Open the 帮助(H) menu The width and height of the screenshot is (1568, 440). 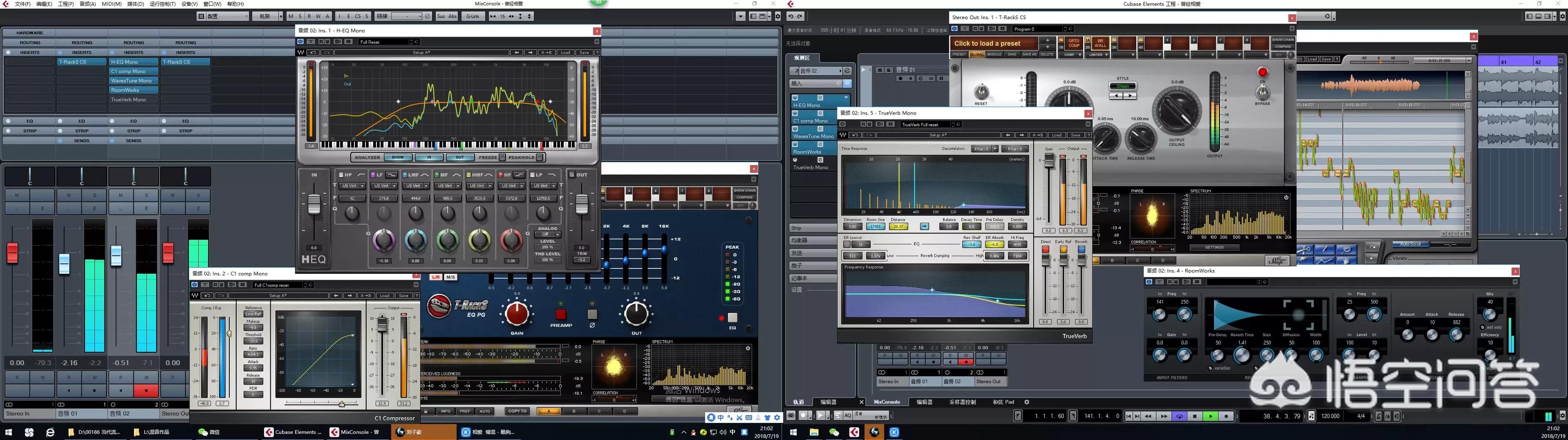pos(235,4)
